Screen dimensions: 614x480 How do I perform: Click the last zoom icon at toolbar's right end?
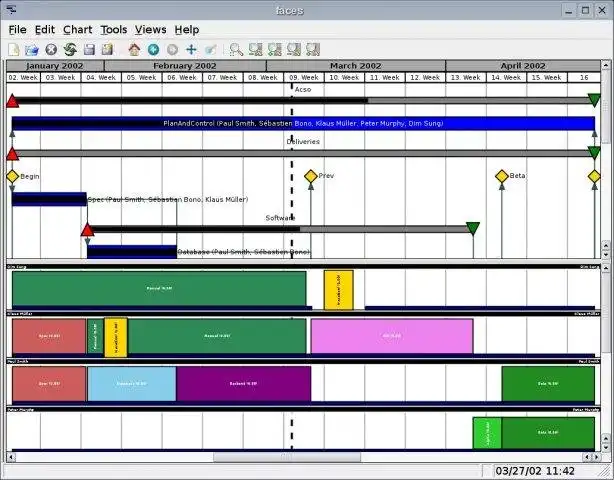313,50
